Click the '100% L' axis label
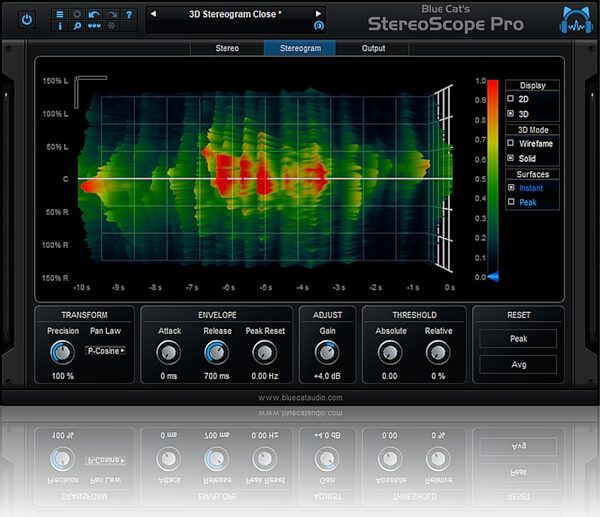The image size is (600, 517). click(55, 114)
